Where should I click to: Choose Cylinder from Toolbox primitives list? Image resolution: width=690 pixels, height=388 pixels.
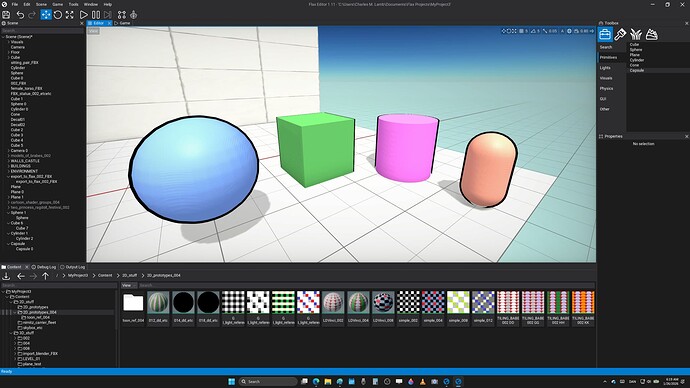click(637, 60)
